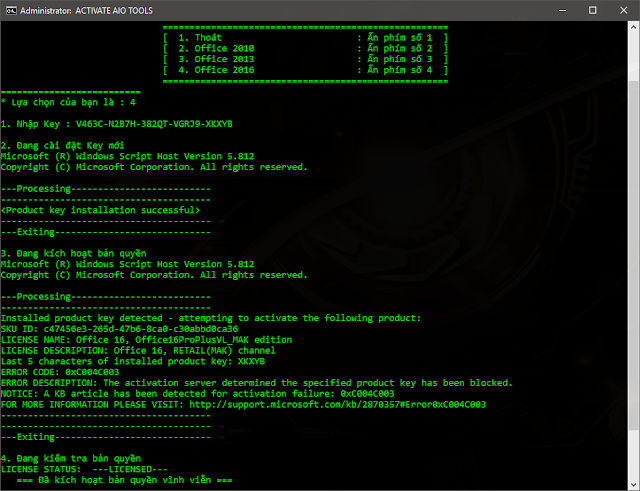Close the ACTIVATE AIO TOOLS window
Image resolution: width=640 pixels, height=491 pixels.
624,11
